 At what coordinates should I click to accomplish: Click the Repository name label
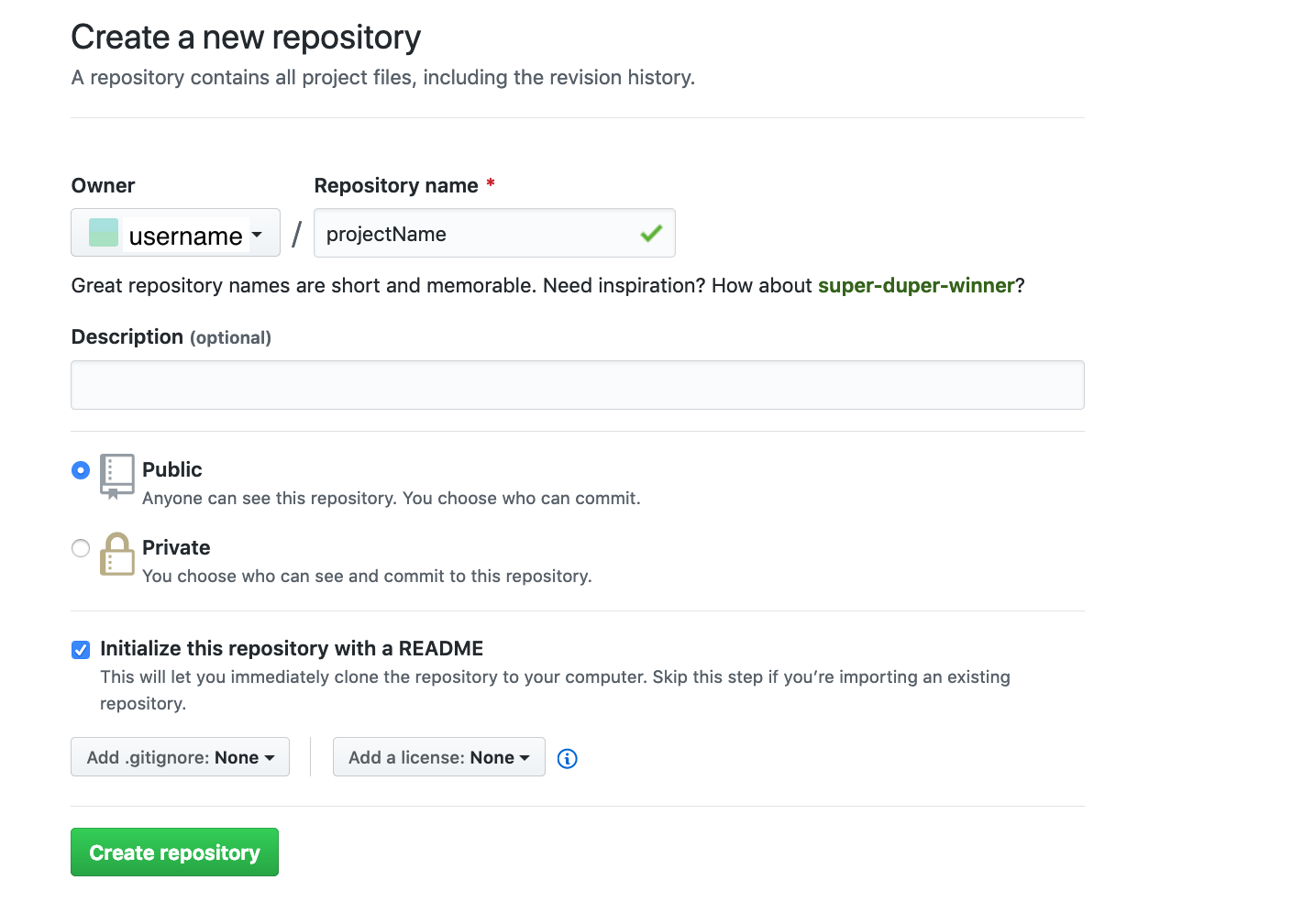[396, 185]
